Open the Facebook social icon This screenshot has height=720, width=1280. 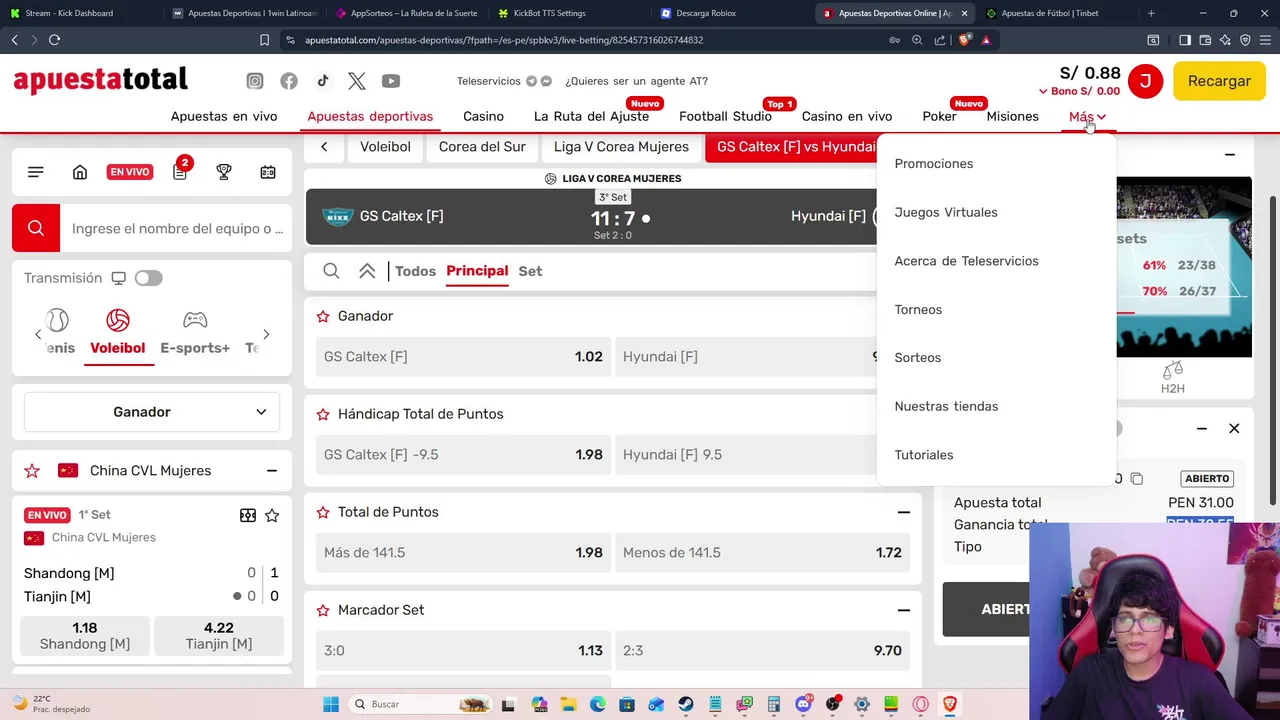tap(289, 81)
